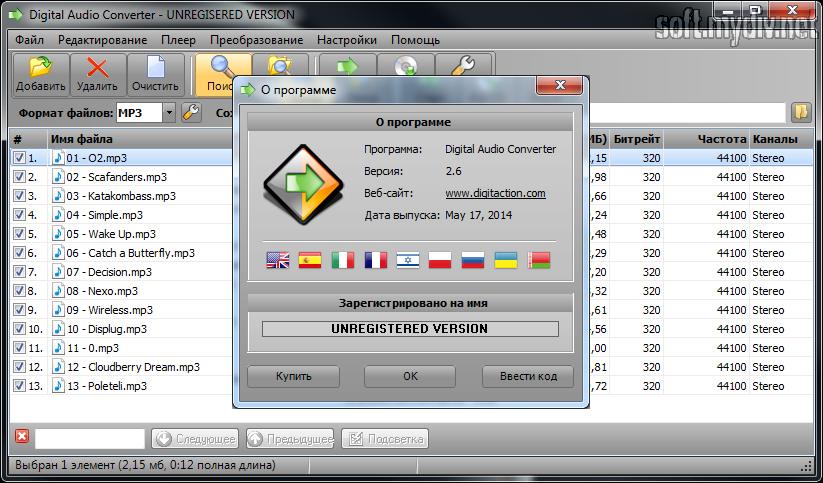Click the music file icon for 08 - Nexo.mp3
823x483 pixels.
pyautogui.click(x=58, y=291)
